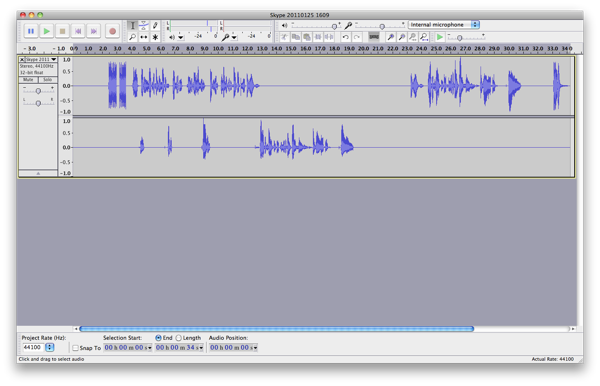Click the Fit Selection zoom icon
The height and width of the screenshot is (386, 600).
click(413, 37)
